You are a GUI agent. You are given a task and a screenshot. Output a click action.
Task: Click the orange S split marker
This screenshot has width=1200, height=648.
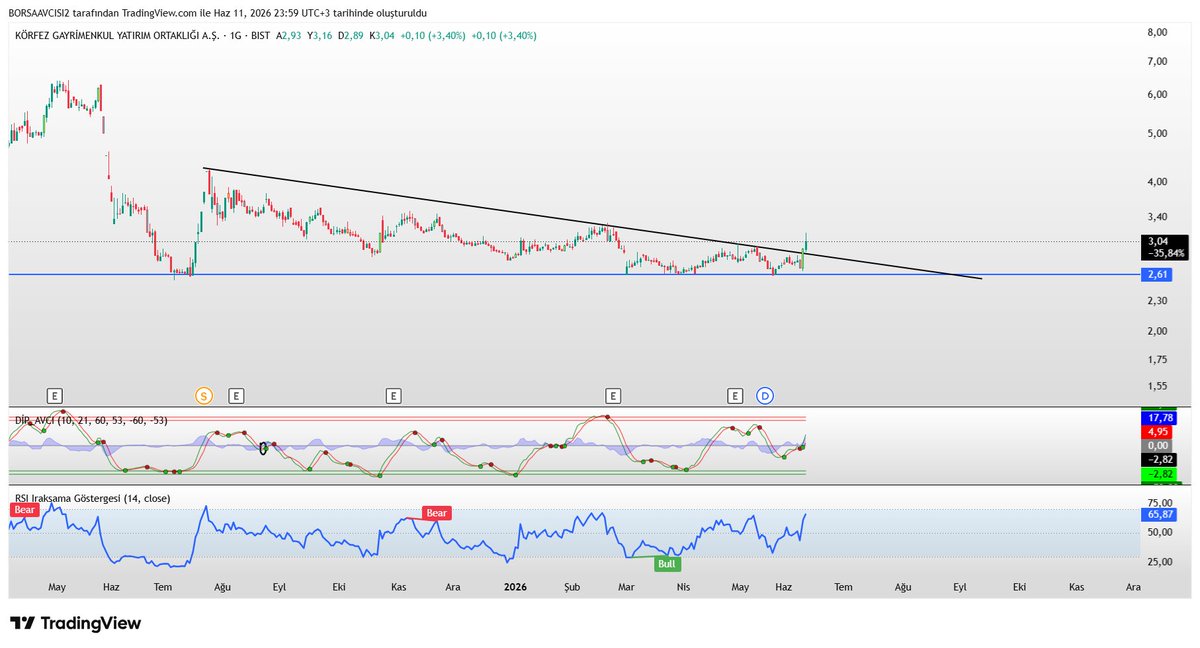pyautogui.click(x=204, y=396)
